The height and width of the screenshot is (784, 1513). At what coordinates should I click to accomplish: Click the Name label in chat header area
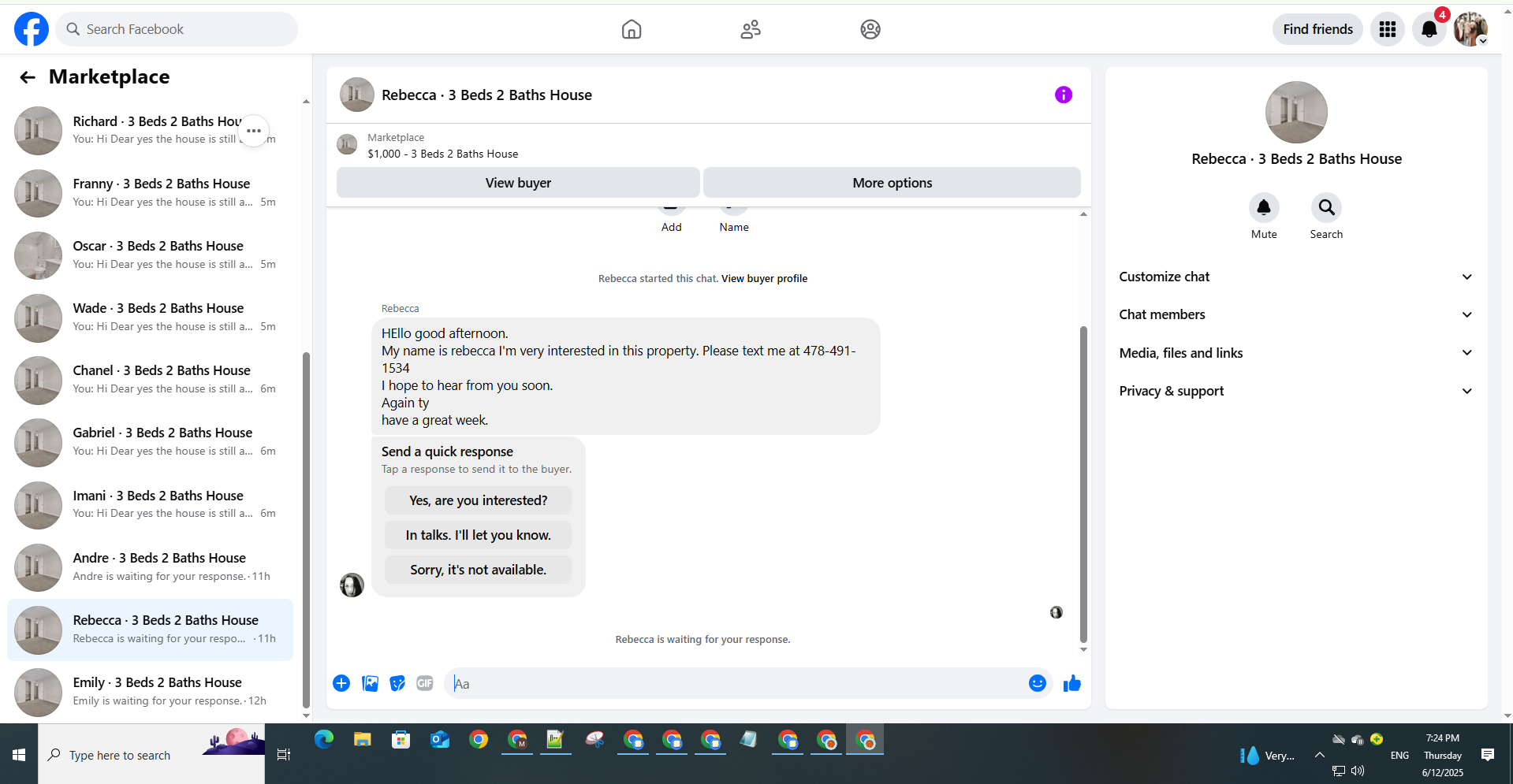[x=734, y=227]
